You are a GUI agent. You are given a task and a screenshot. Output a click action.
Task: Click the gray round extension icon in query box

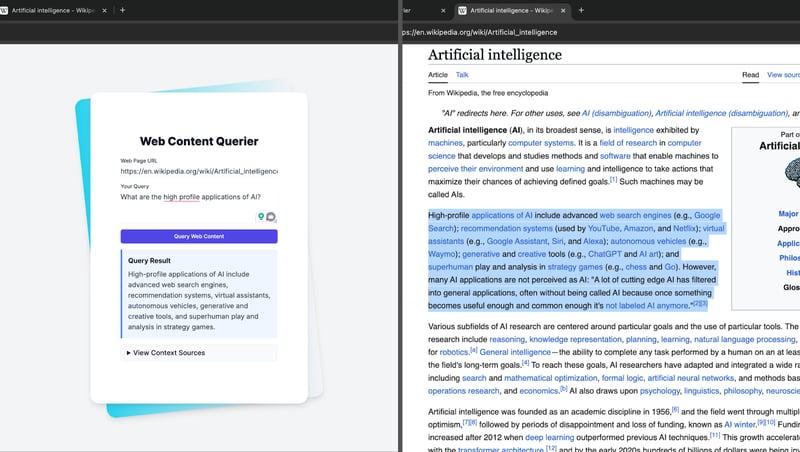click(271, 217)
